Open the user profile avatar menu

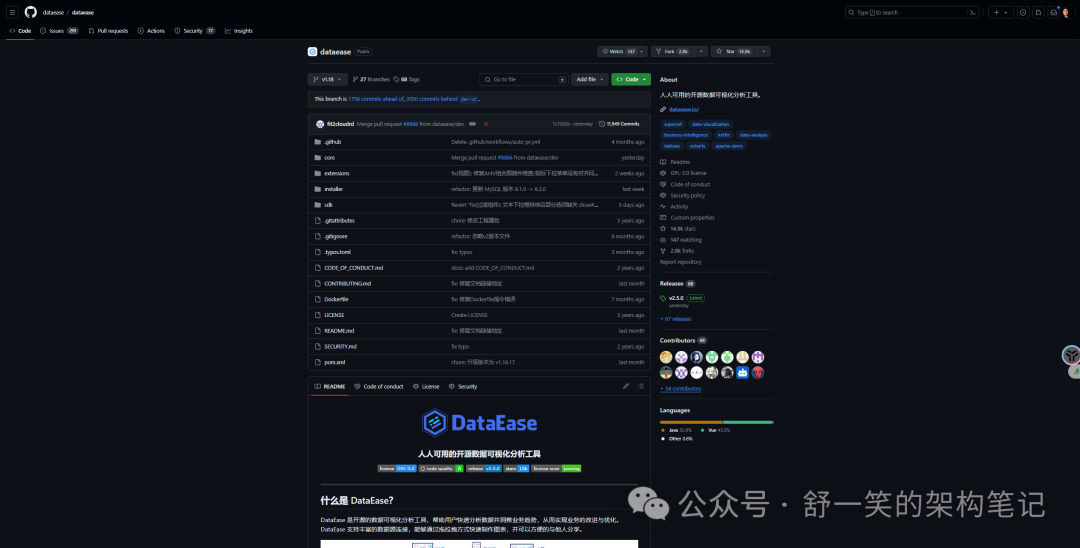pos(1068,12)
